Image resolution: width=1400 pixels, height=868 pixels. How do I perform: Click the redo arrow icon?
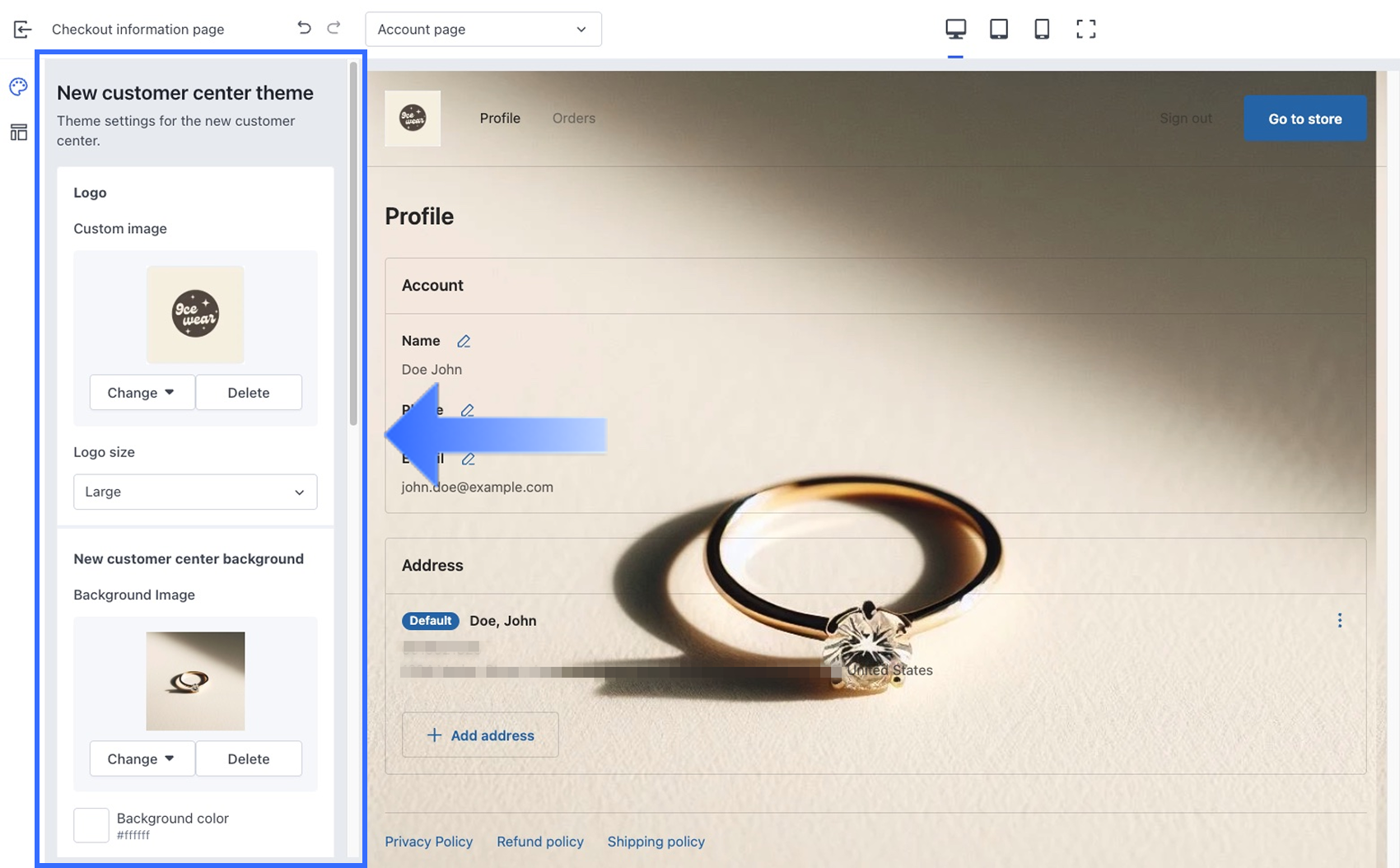click(334, 28)
